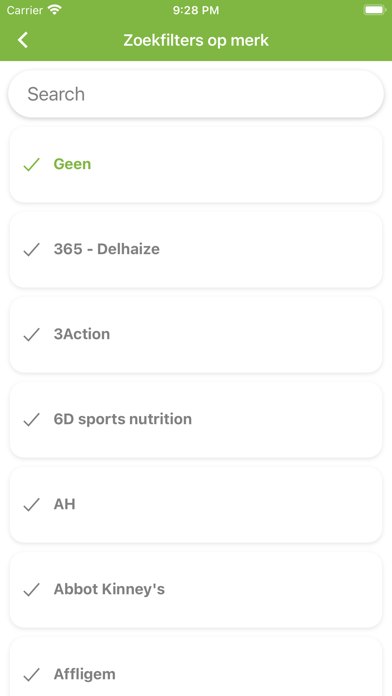The height and width of the screenshot is (696, 392).
Task: Tap the battery indicator in status bar
Action: [374, 10]
